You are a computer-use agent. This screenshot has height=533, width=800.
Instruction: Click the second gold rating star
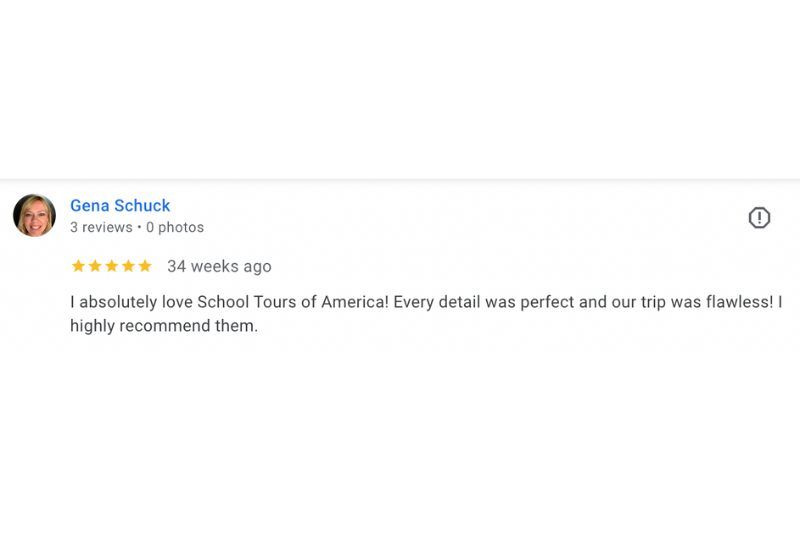pos(95,266)
